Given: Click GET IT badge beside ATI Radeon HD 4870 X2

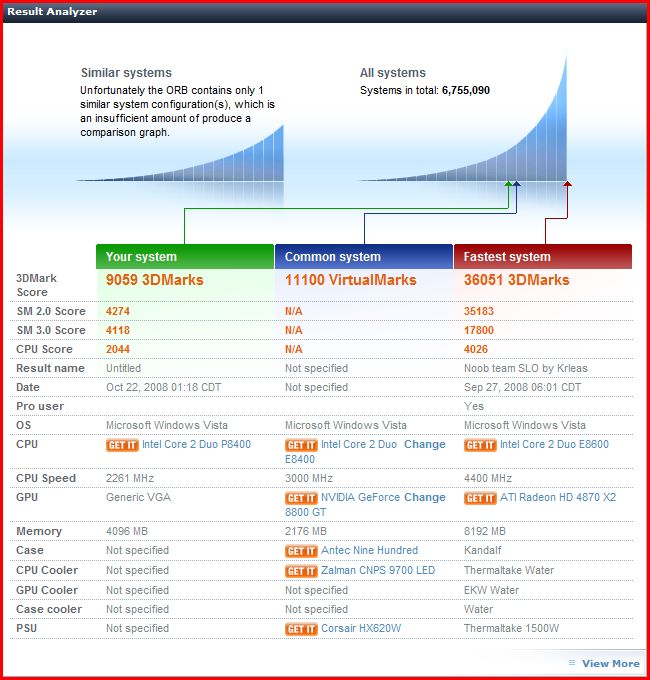Looking at the screenshot, I should coord(480,498).
